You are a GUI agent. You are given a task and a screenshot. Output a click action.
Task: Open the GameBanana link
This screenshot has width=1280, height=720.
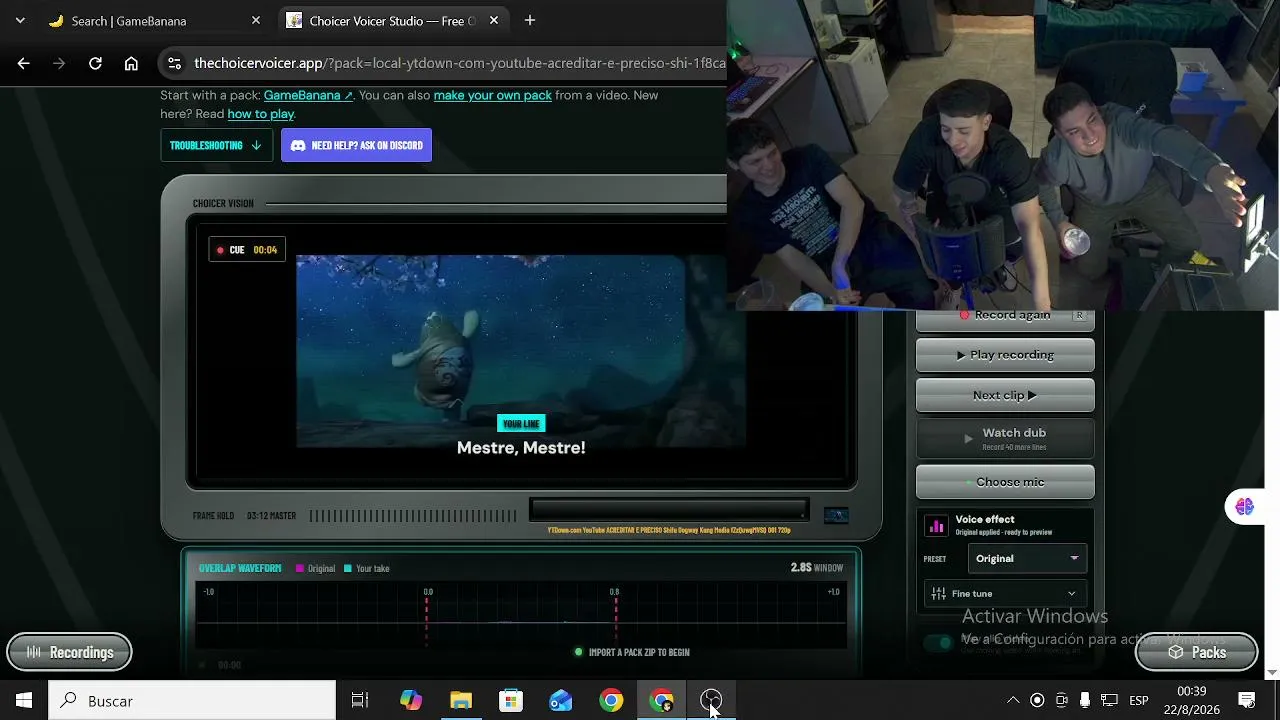click(308, 95)
